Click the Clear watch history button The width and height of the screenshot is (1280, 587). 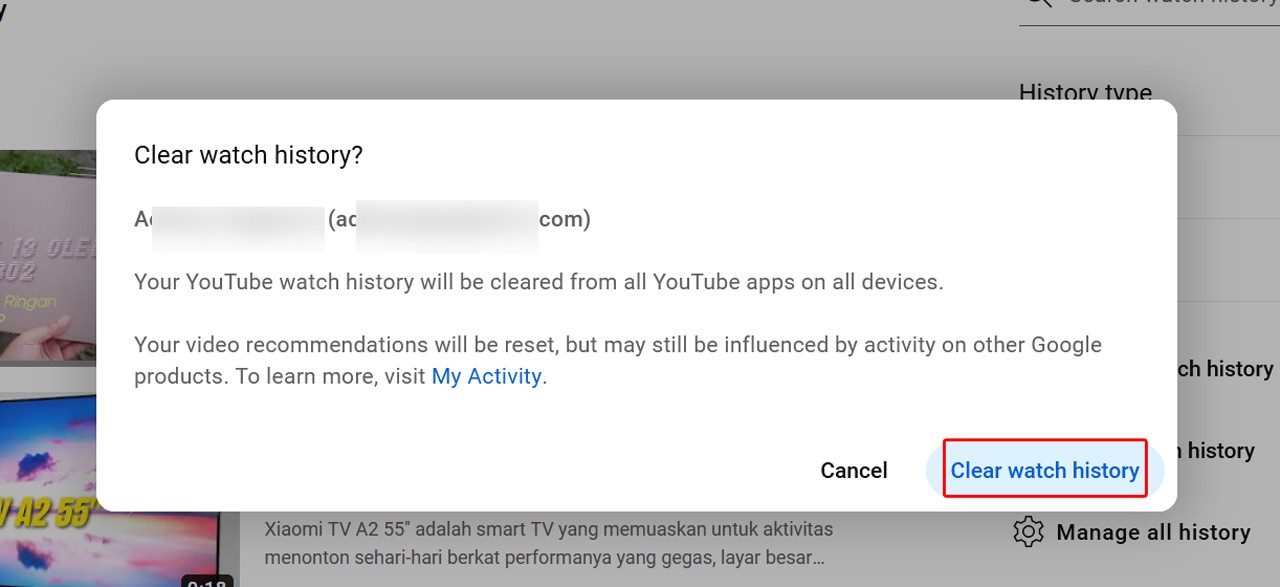tap(1044, 470)
